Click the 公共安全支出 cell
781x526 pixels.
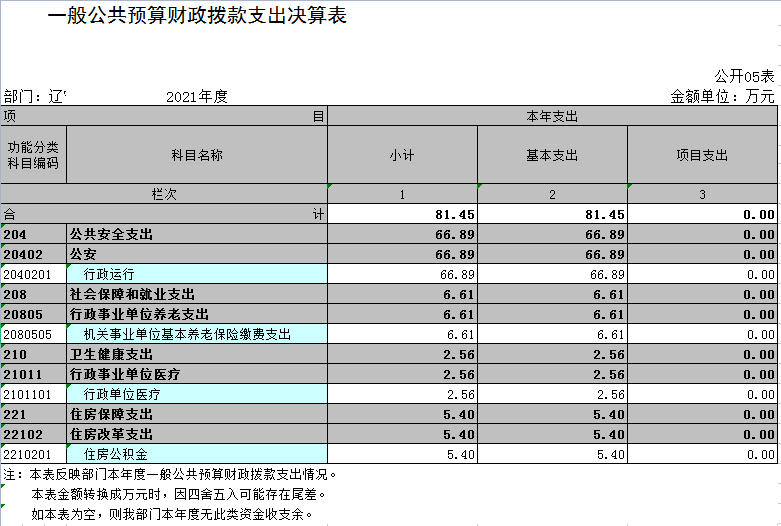point(197,234)
